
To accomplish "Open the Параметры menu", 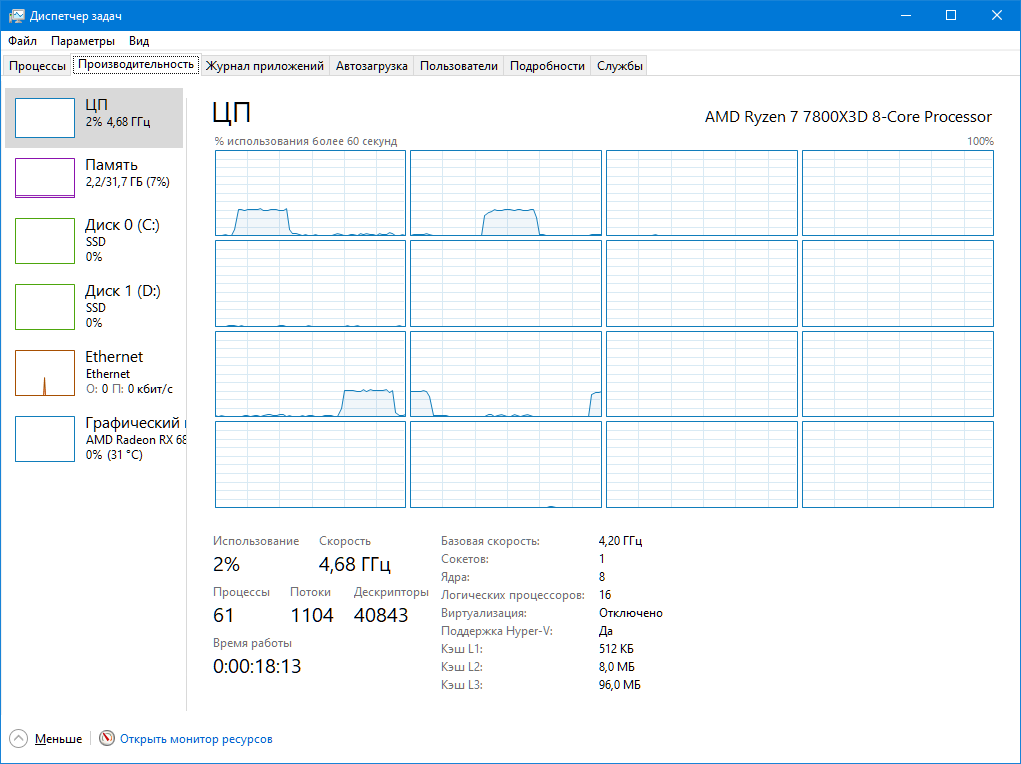I will coord(83,40).
